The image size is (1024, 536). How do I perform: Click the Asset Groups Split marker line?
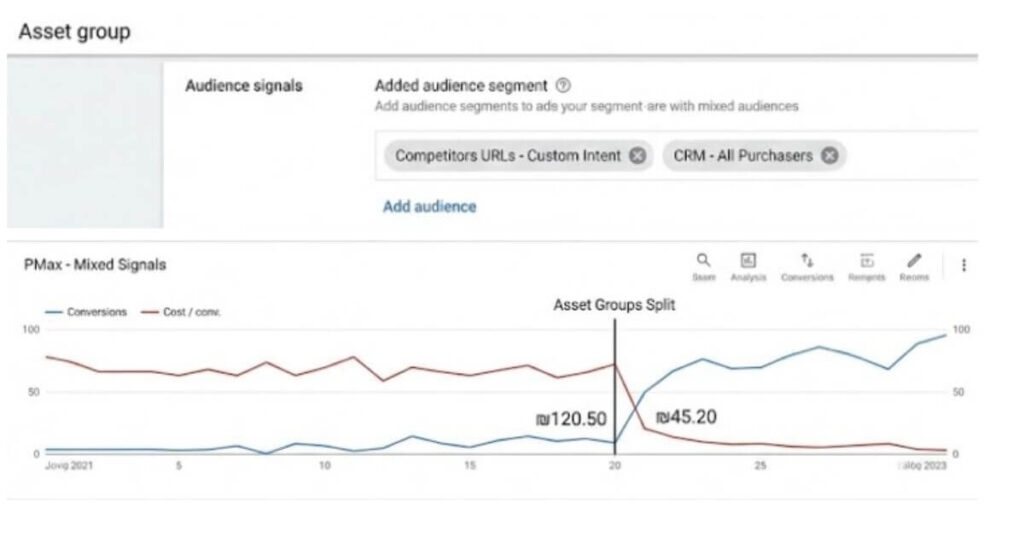[614, 380]
